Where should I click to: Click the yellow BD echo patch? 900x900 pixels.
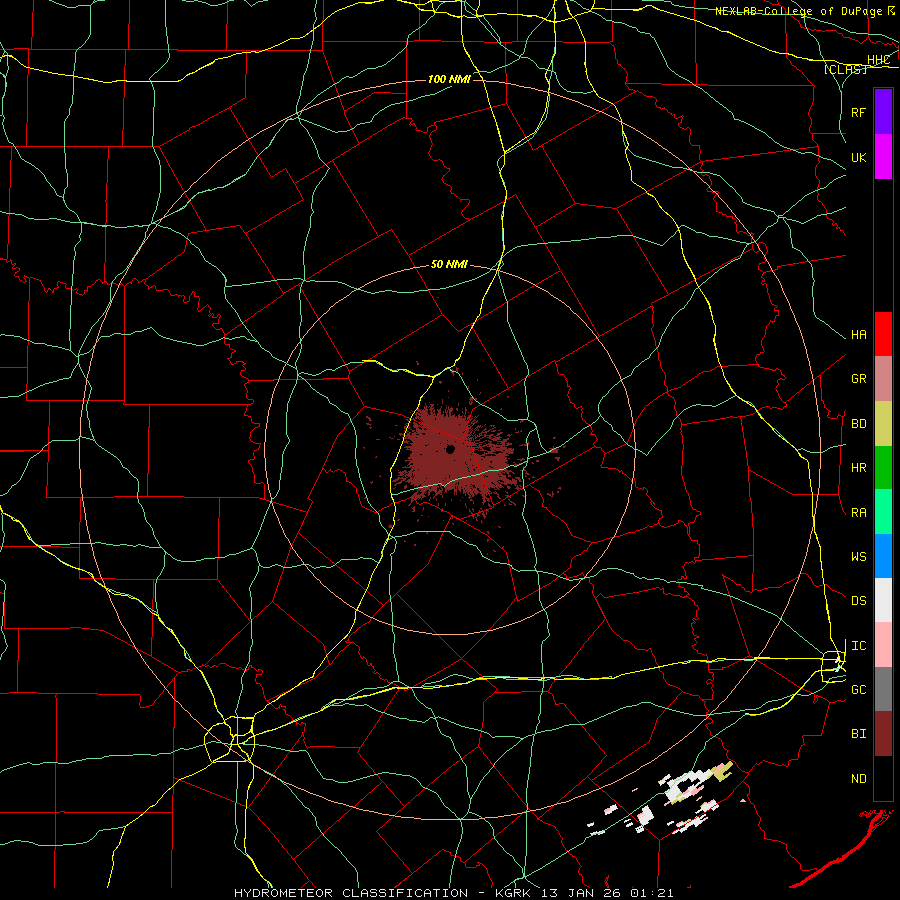click(x=722, y=771)
